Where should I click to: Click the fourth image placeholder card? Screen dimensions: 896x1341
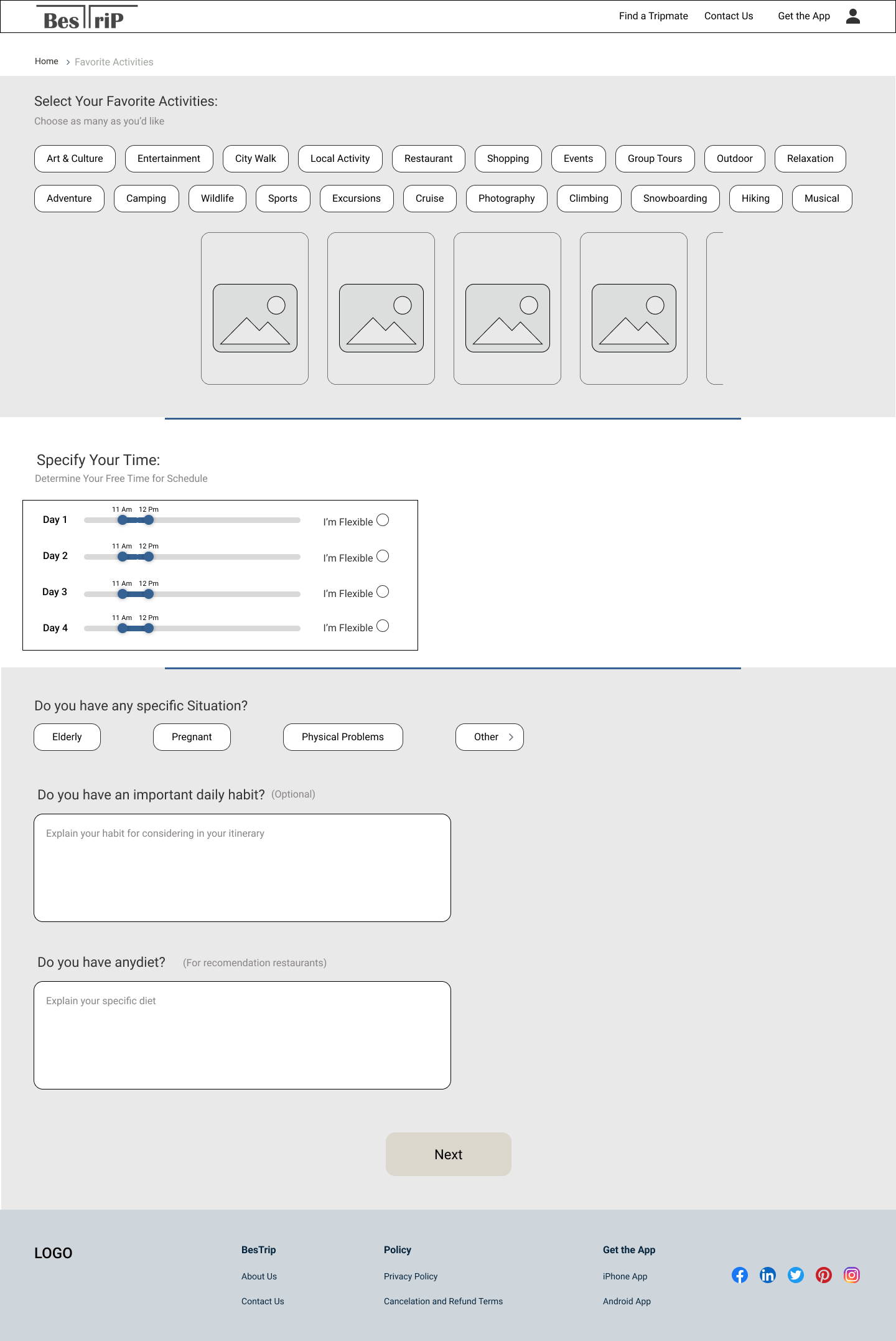[633, 308]
